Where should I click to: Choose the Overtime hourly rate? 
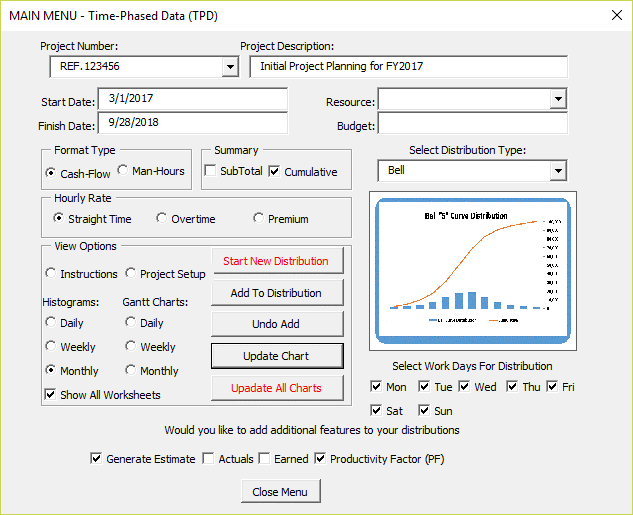click(x=162, y=219)
